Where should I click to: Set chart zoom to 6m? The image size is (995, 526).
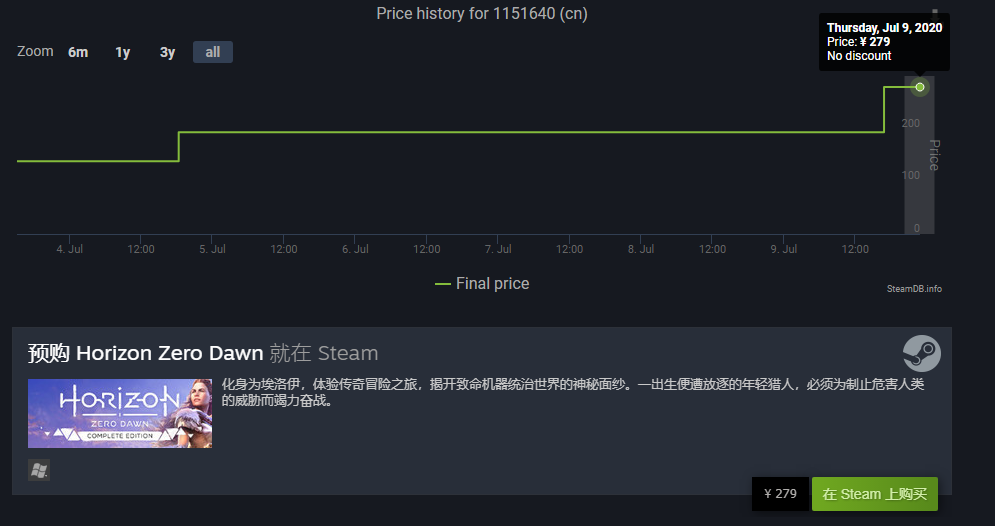[78, 52]
